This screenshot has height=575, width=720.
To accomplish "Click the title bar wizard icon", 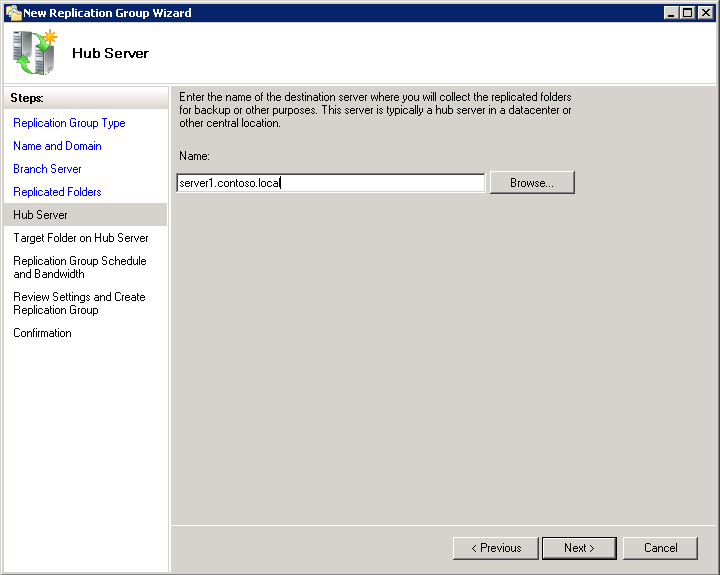I will tap(13, 12).
